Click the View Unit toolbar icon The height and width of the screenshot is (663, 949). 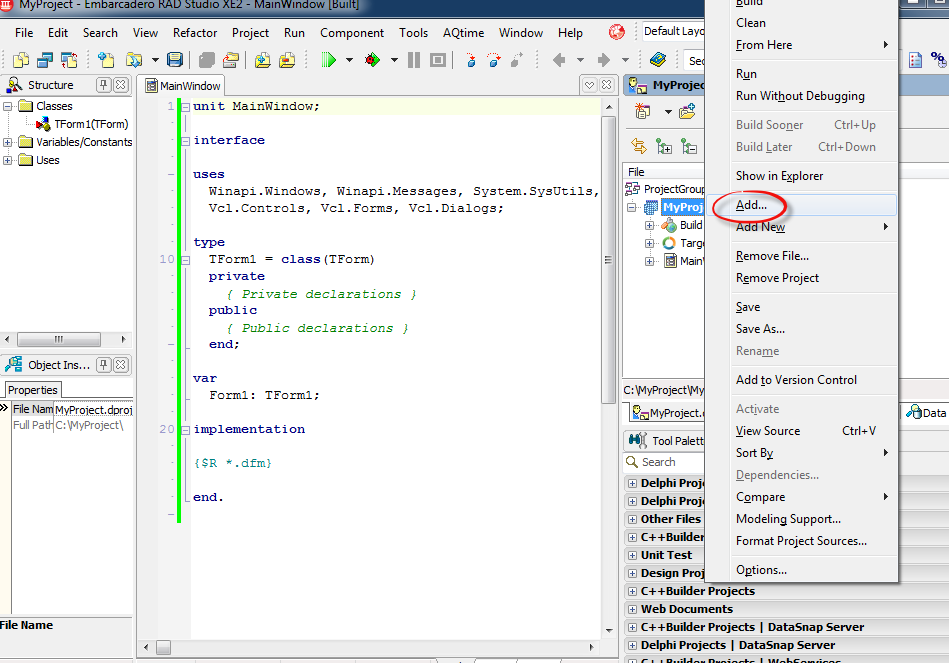[21, 60]
